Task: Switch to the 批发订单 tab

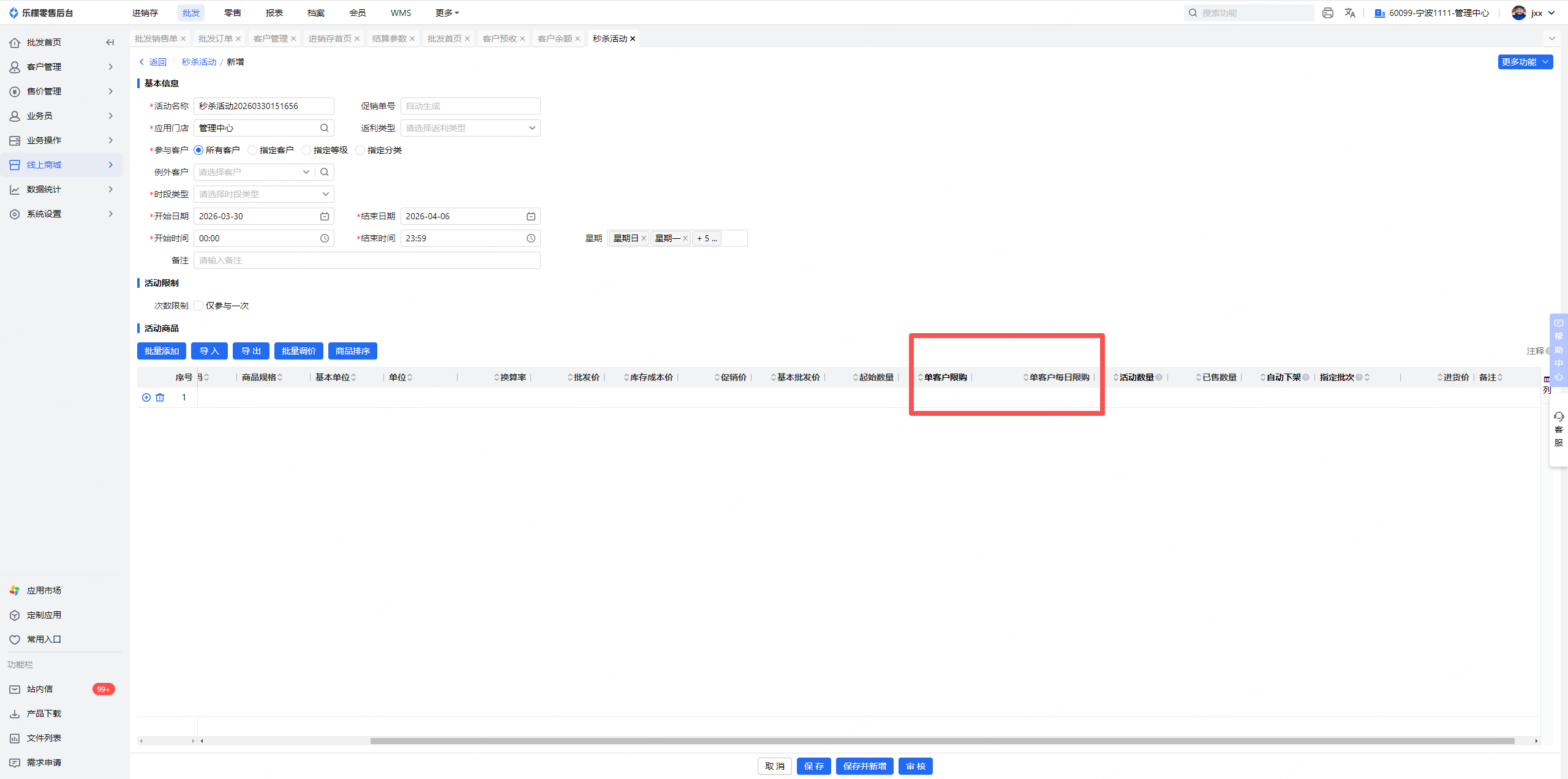Action: [215, 39]
